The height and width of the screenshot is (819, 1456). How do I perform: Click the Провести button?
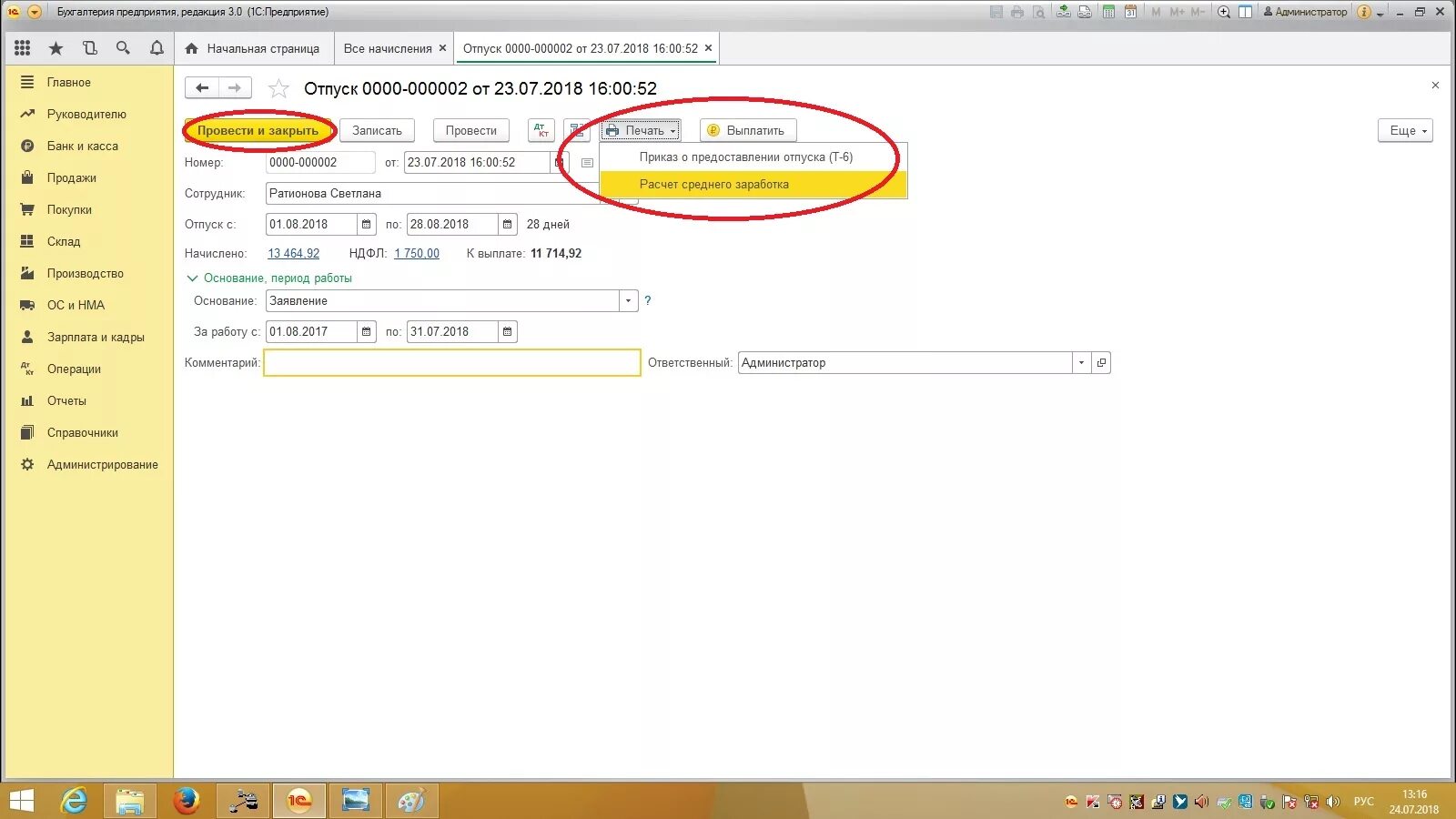[x=471, y=130]
